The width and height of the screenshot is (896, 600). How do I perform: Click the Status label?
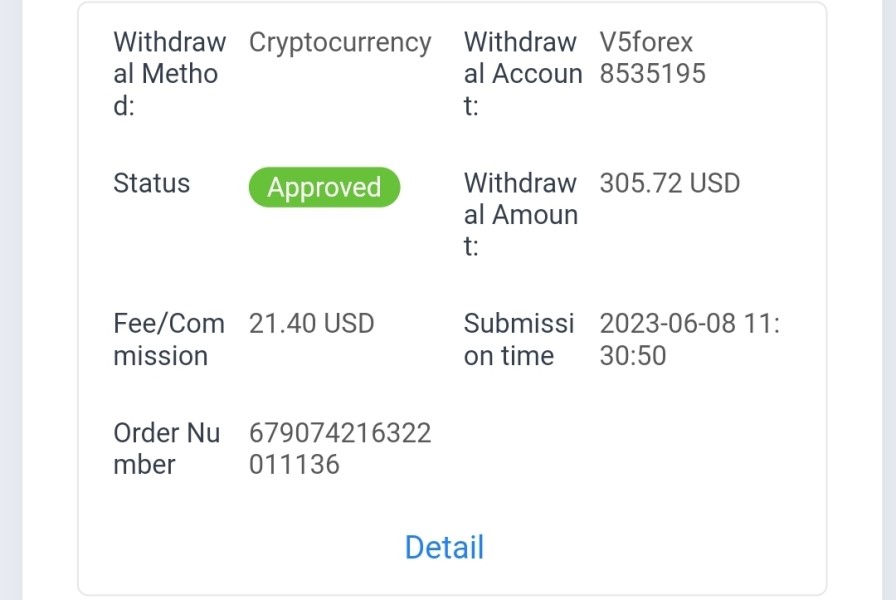[151, 184]
